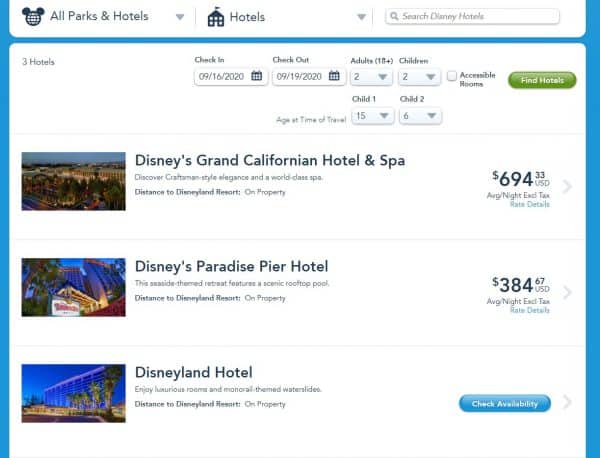The width and height of the screenshot is (600, 458).
Task: Click the Mickey Mouse globe icon
Action: pyautogui.click(x=33, y=16)
